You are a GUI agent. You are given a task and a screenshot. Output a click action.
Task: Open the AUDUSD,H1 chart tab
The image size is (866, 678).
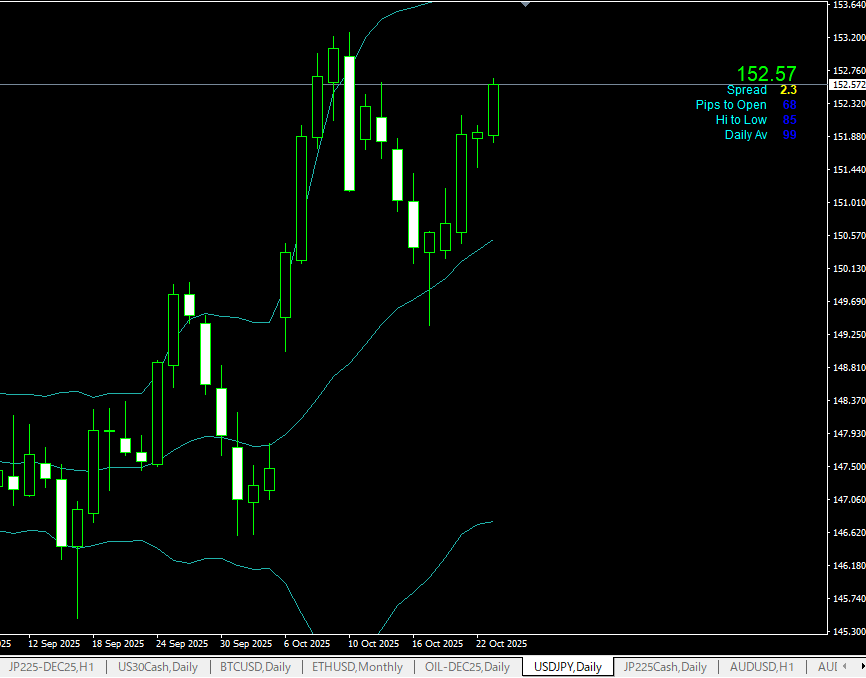point(762,667)
